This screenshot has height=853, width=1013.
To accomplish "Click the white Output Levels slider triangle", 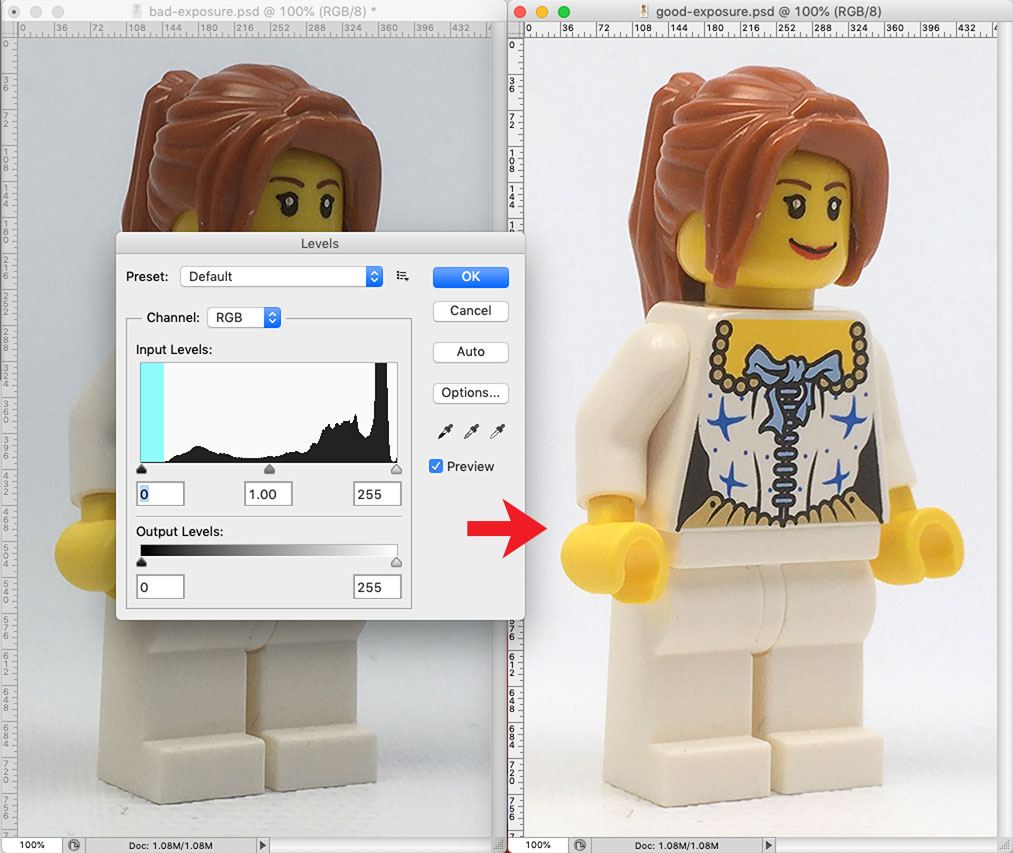I will point(396,561).
